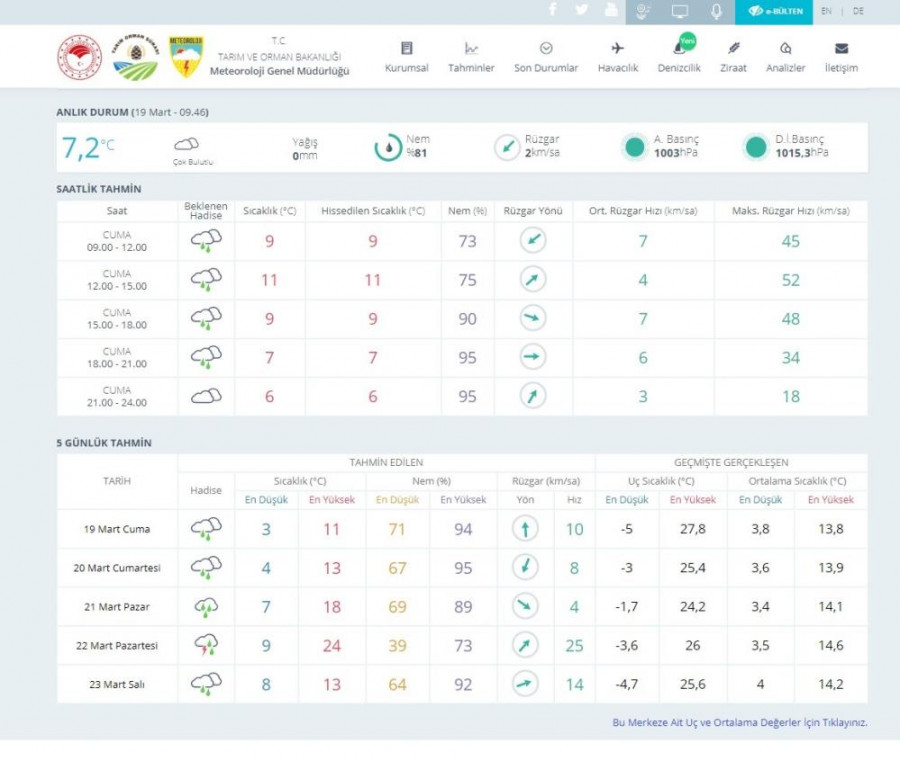Click the microphone icon in top bar
Viewport: 900px width, 761px height.
pyautogui.click(x=716, y=12)
